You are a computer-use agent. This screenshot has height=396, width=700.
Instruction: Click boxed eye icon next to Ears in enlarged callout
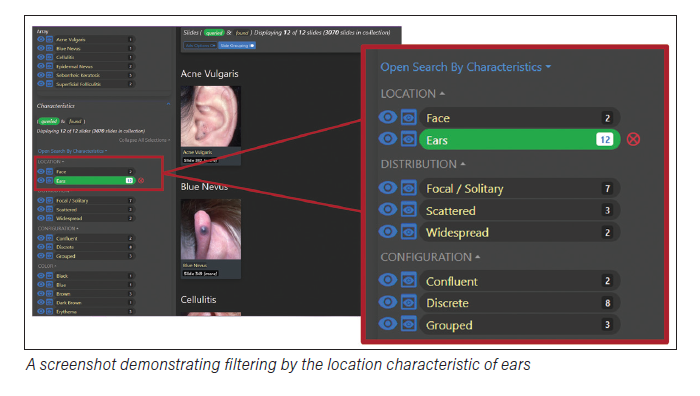408,139
